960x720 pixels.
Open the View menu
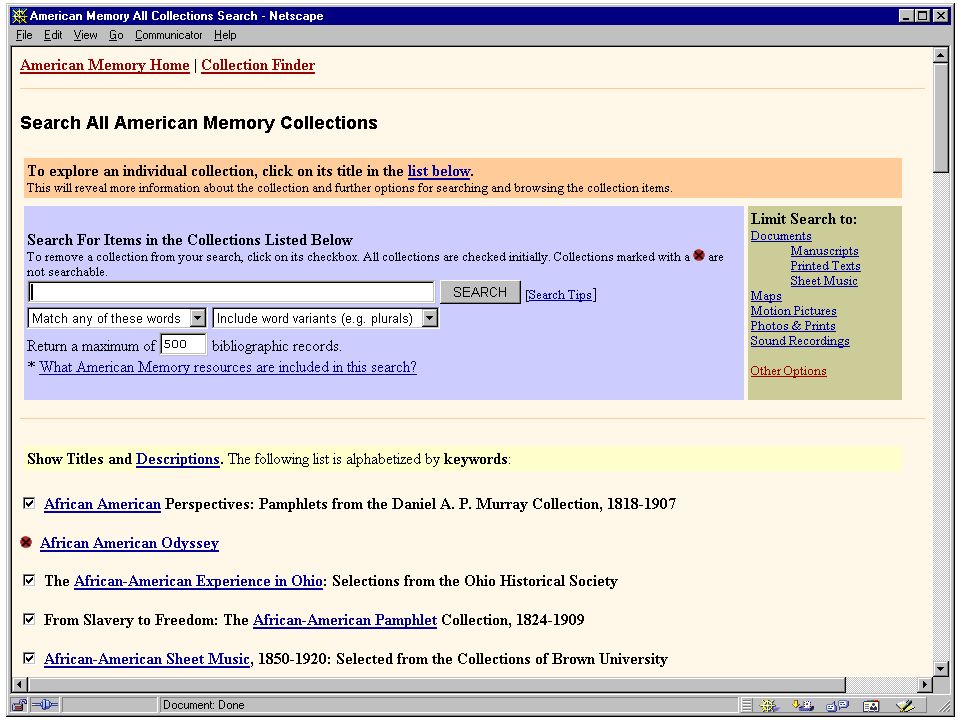85,35
